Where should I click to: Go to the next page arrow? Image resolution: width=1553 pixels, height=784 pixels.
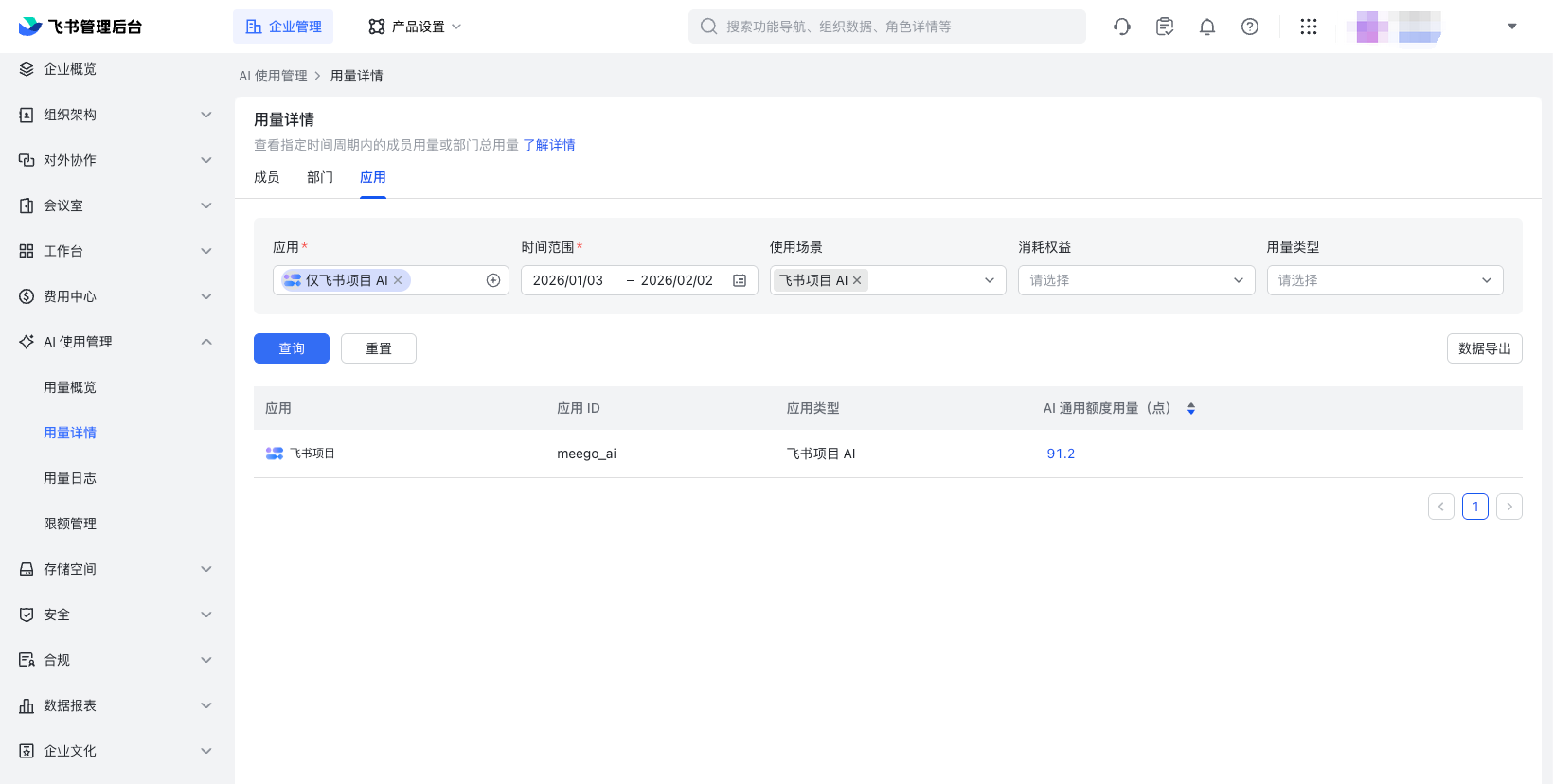coord(1509,507)
